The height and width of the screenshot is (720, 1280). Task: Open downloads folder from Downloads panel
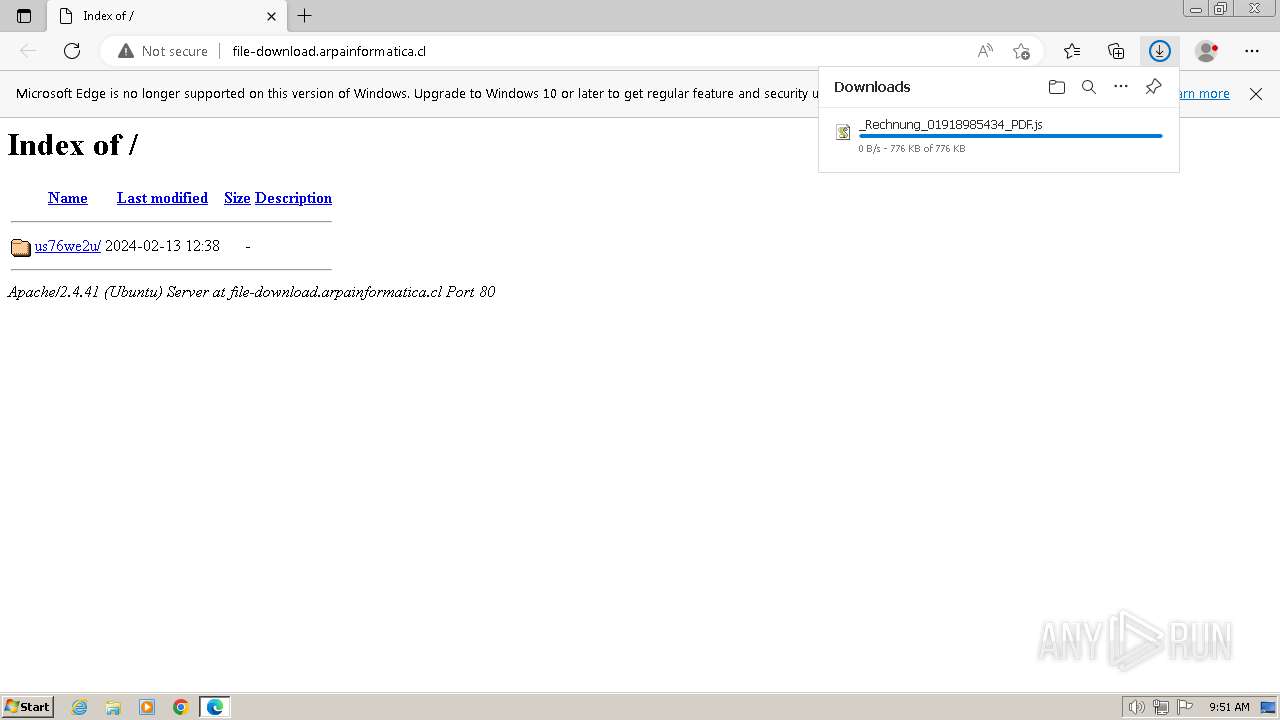click(x=1057, y=87)
